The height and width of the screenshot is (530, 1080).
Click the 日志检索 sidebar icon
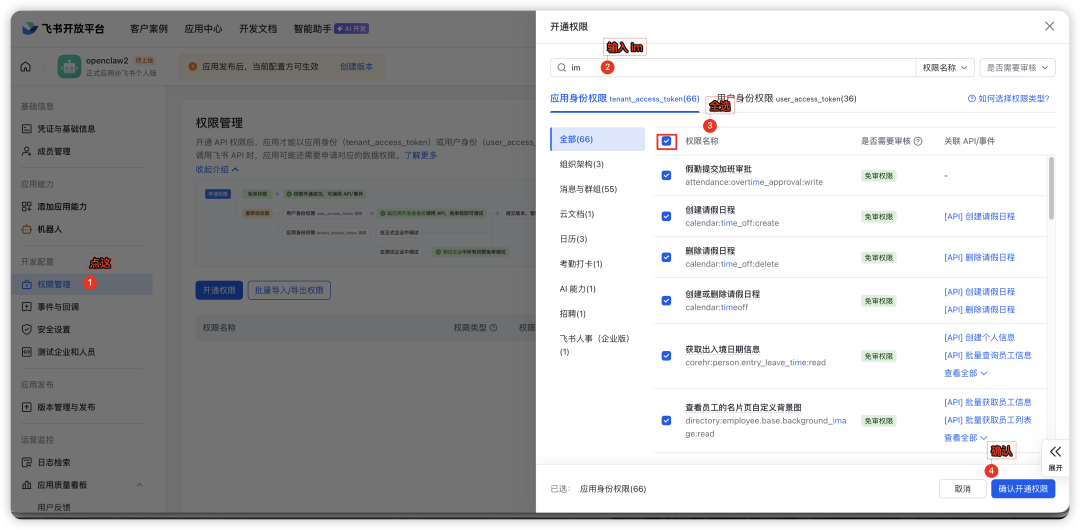(27, 462)
